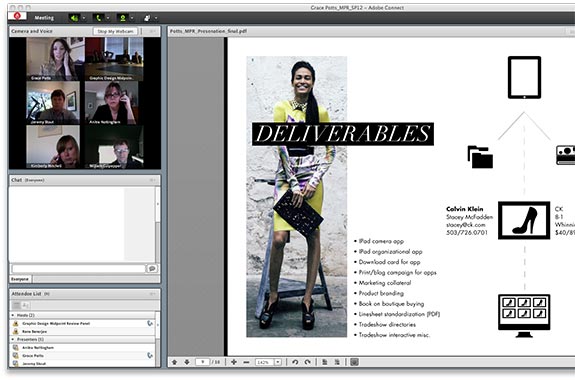Toggle the green speaker audio icon

(x=75, y=18)
